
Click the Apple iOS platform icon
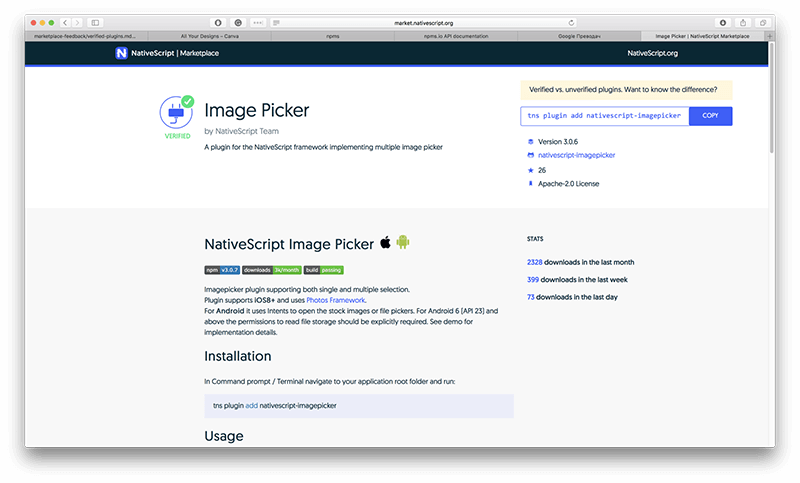click(386, 242)
